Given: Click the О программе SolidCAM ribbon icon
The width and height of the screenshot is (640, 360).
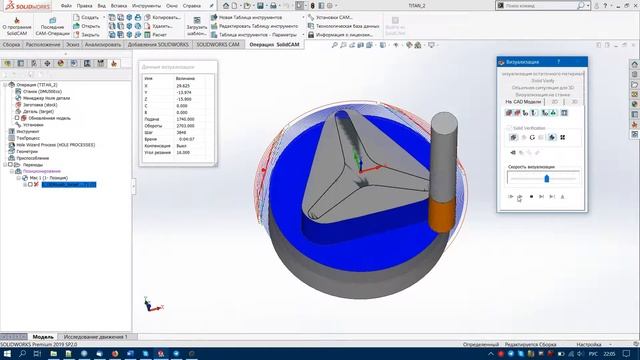Looking at the screenshot, I should (x=16, y=26).
